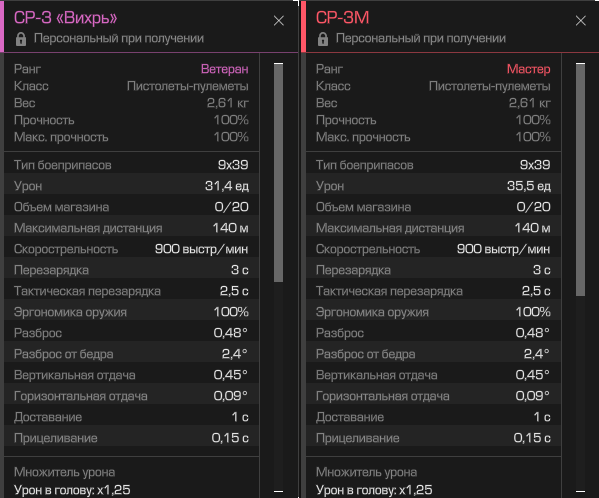Click the lock icon under СР-3 «Вихрь»

21,39
